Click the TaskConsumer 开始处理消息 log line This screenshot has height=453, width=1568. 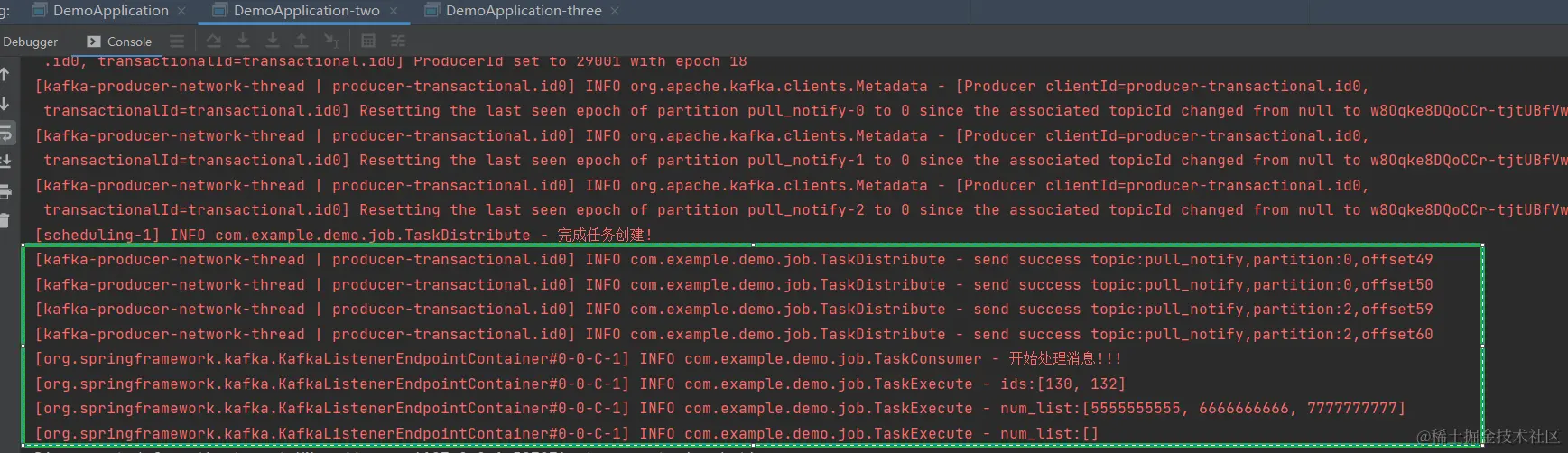(578, 359)
